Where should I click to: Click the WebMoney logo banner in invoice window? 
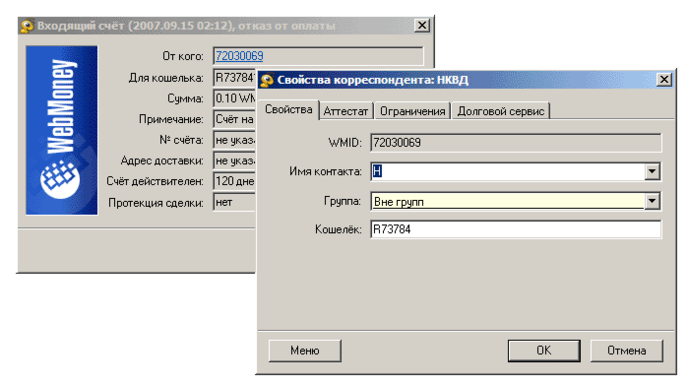(x=61, y=130)
